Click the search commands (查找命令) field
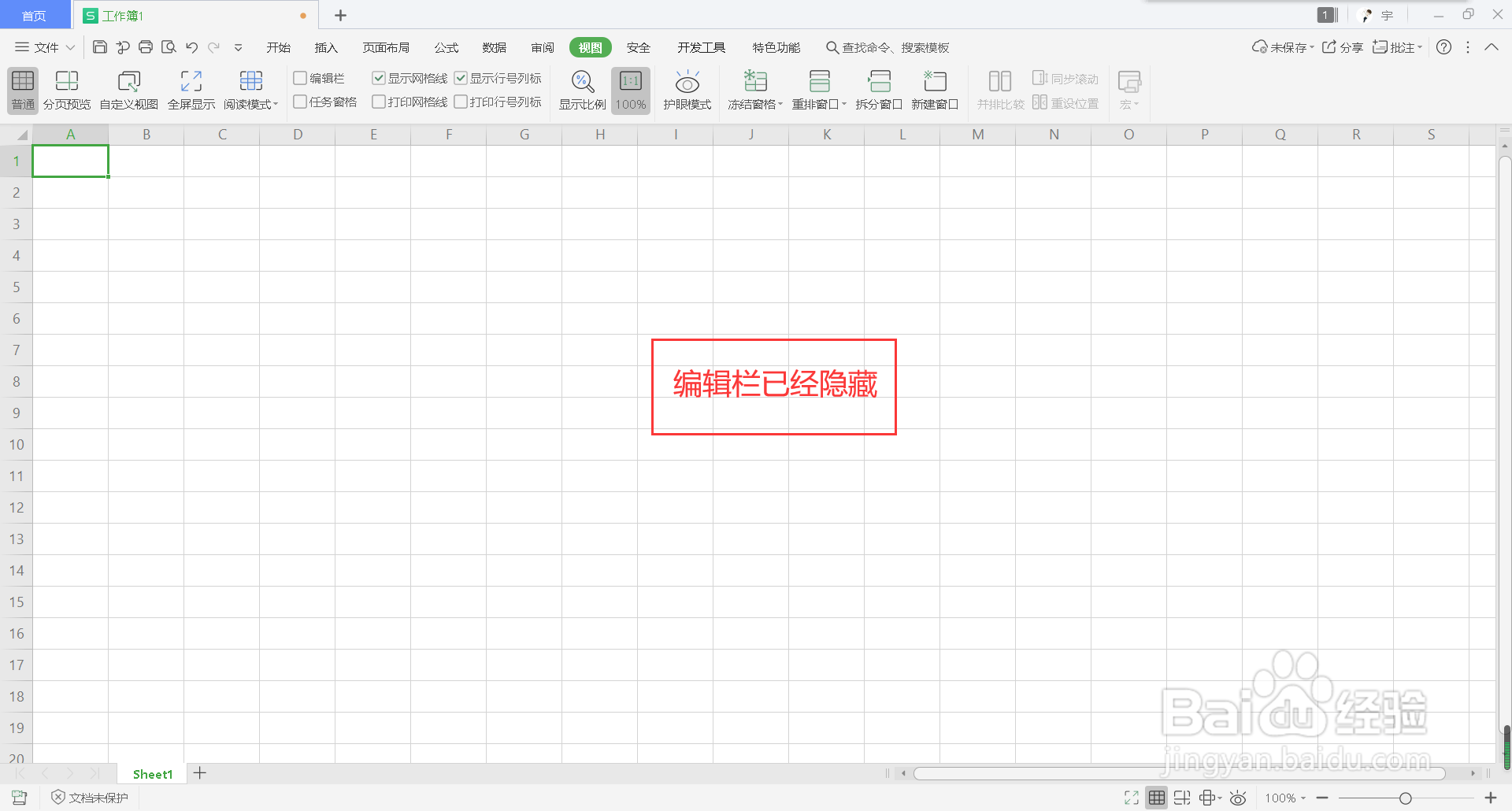Image resolution: width=1512 pixels, height=811 pixels. (x=888, y=47)
